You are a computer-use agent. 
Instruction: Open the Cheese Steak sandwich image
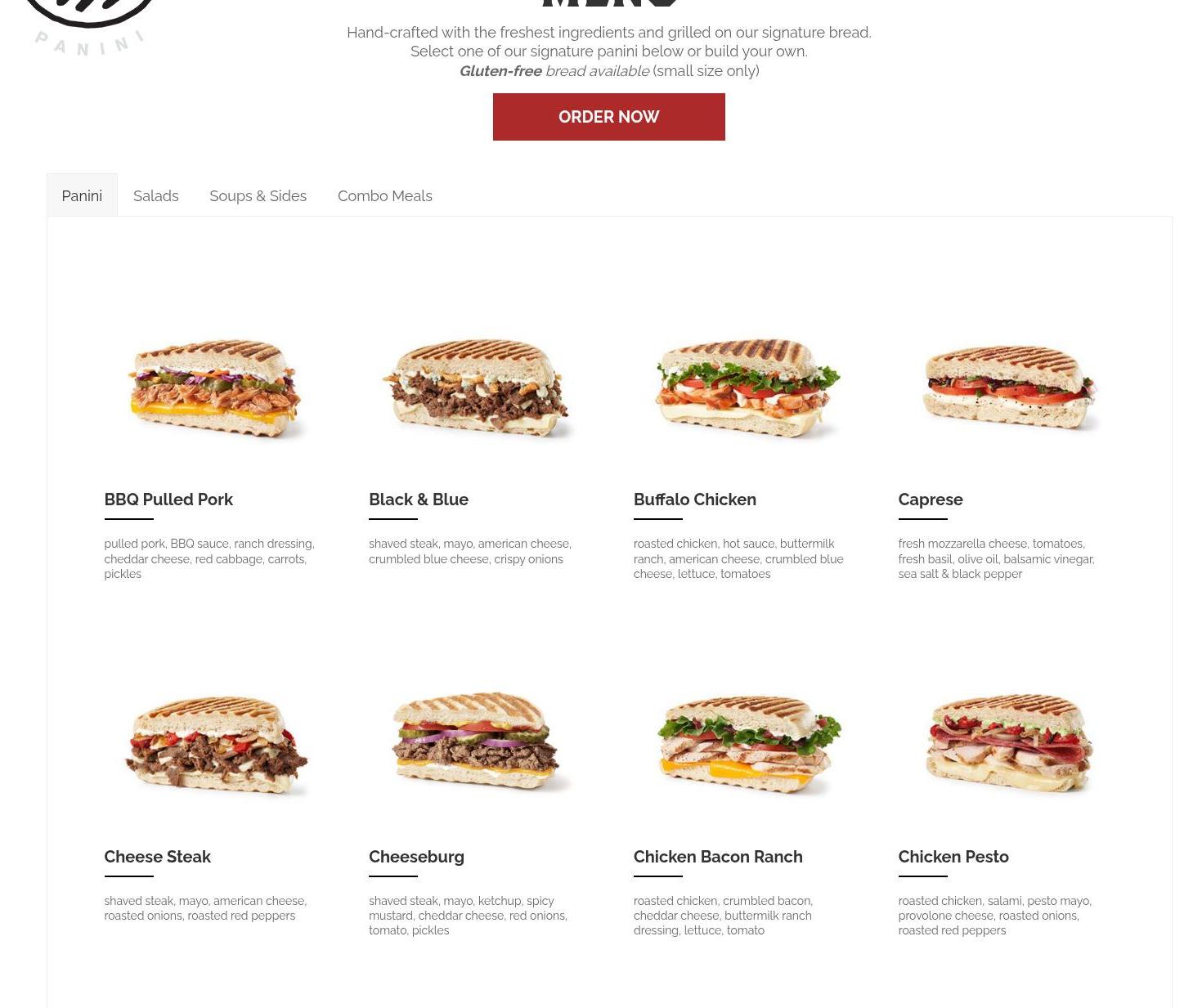pos(215,746)
